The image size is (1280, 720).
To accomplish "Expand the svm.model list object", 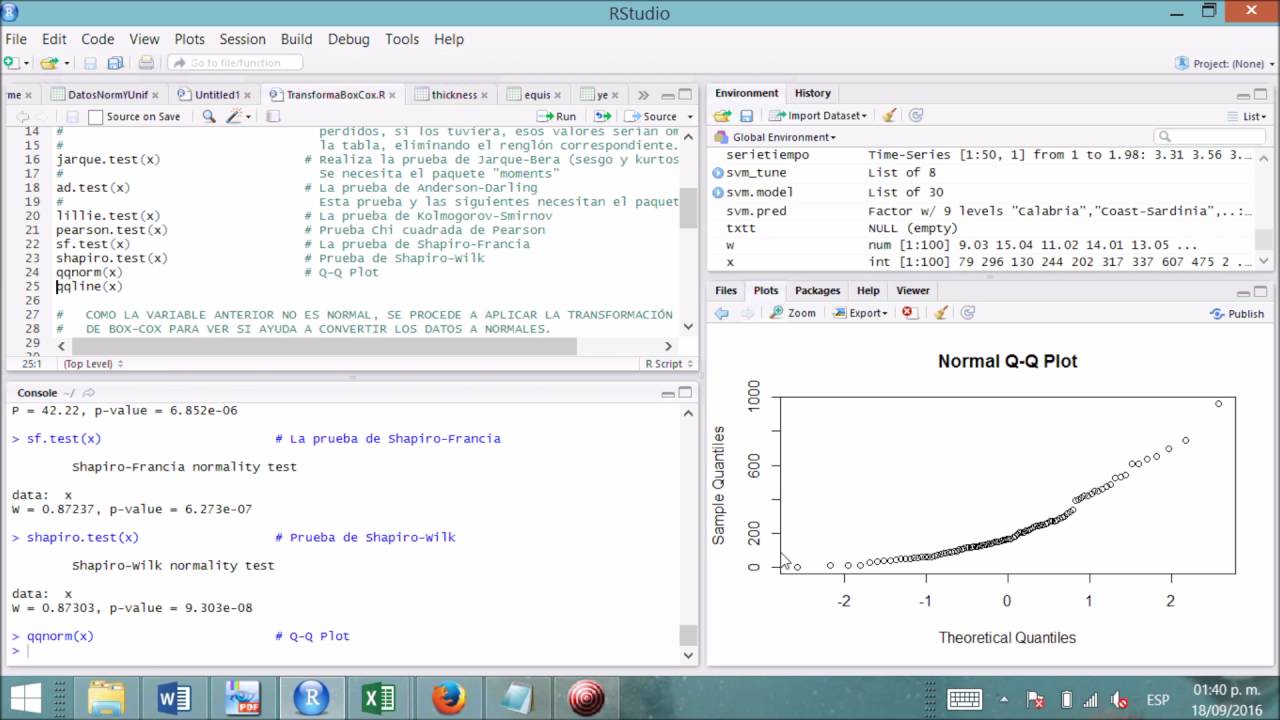I will click(718, 192).
